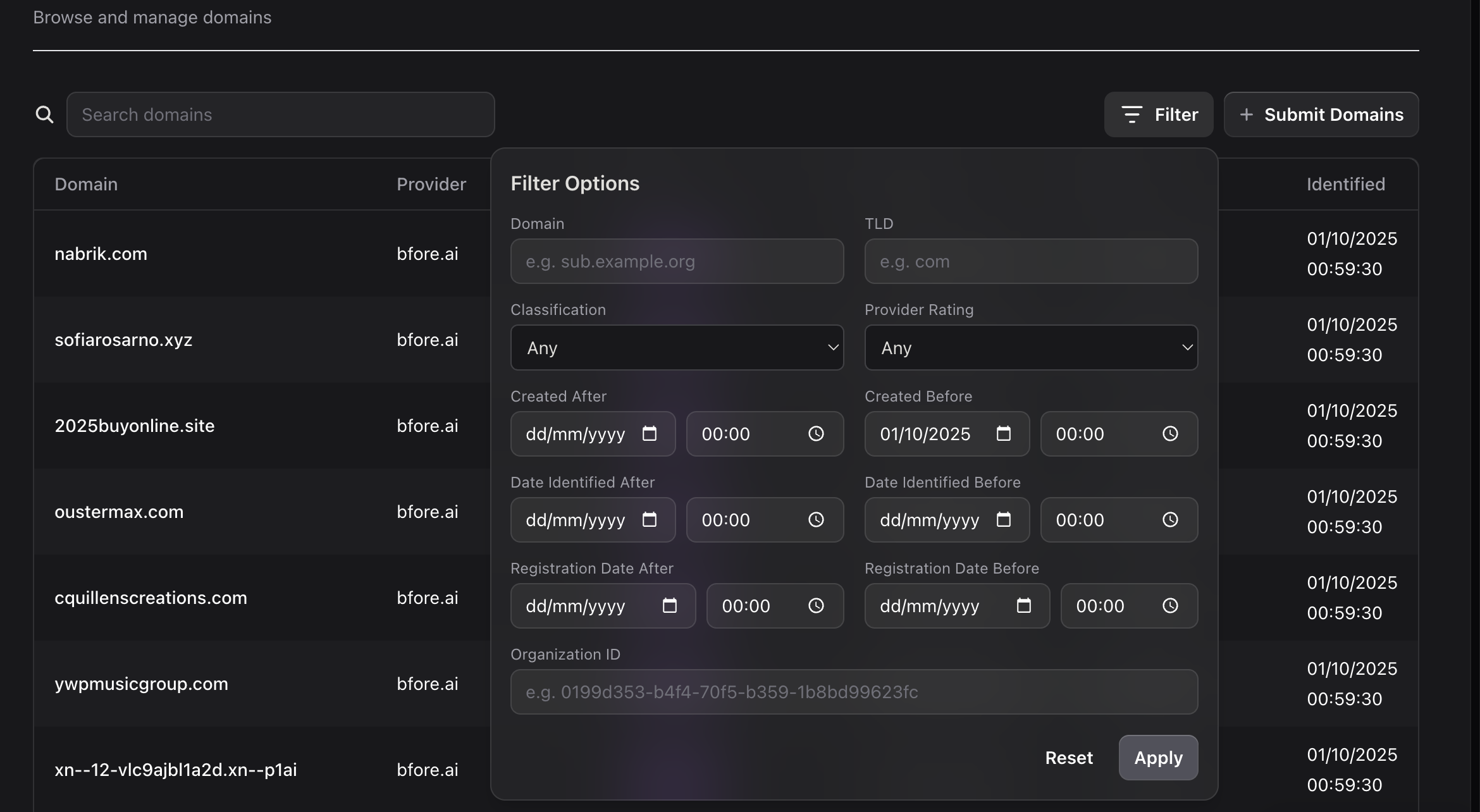
Task: Click the plus icon on Submit Domains
Action: [1247, 114]
